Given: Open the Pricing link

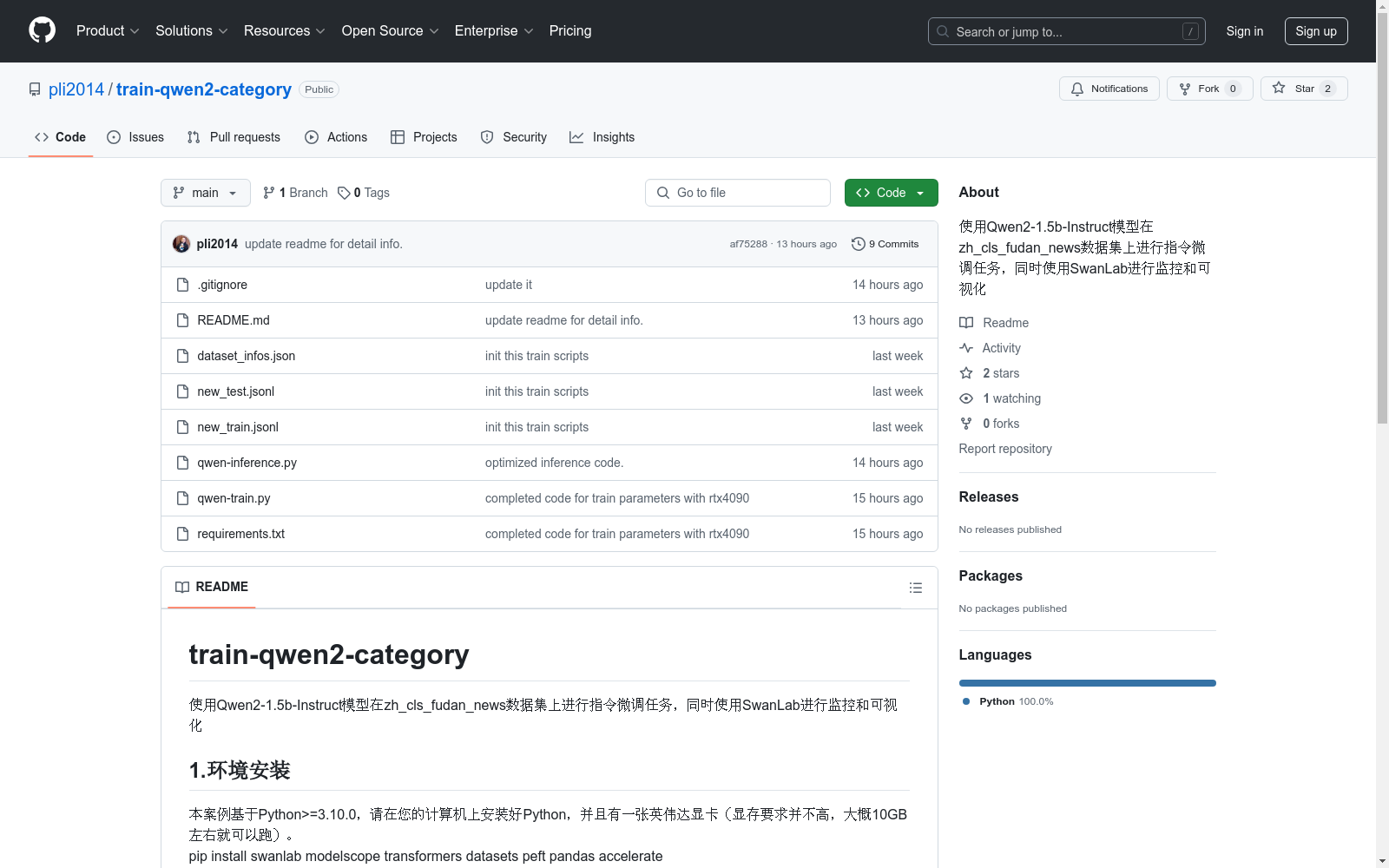Looking at the screenshot, I should point(570,30).
